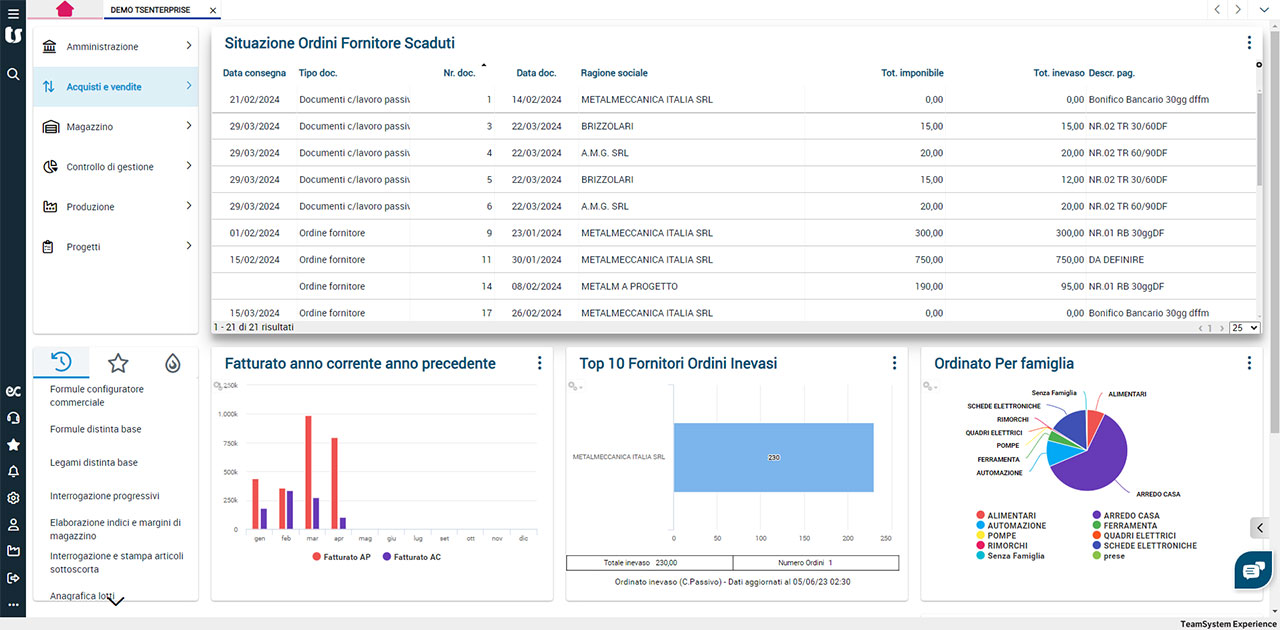Click the blue METALMECCANICA ITALIA SRL bar
This screenshot has width=1280, height=630.
tap(773, 457)
